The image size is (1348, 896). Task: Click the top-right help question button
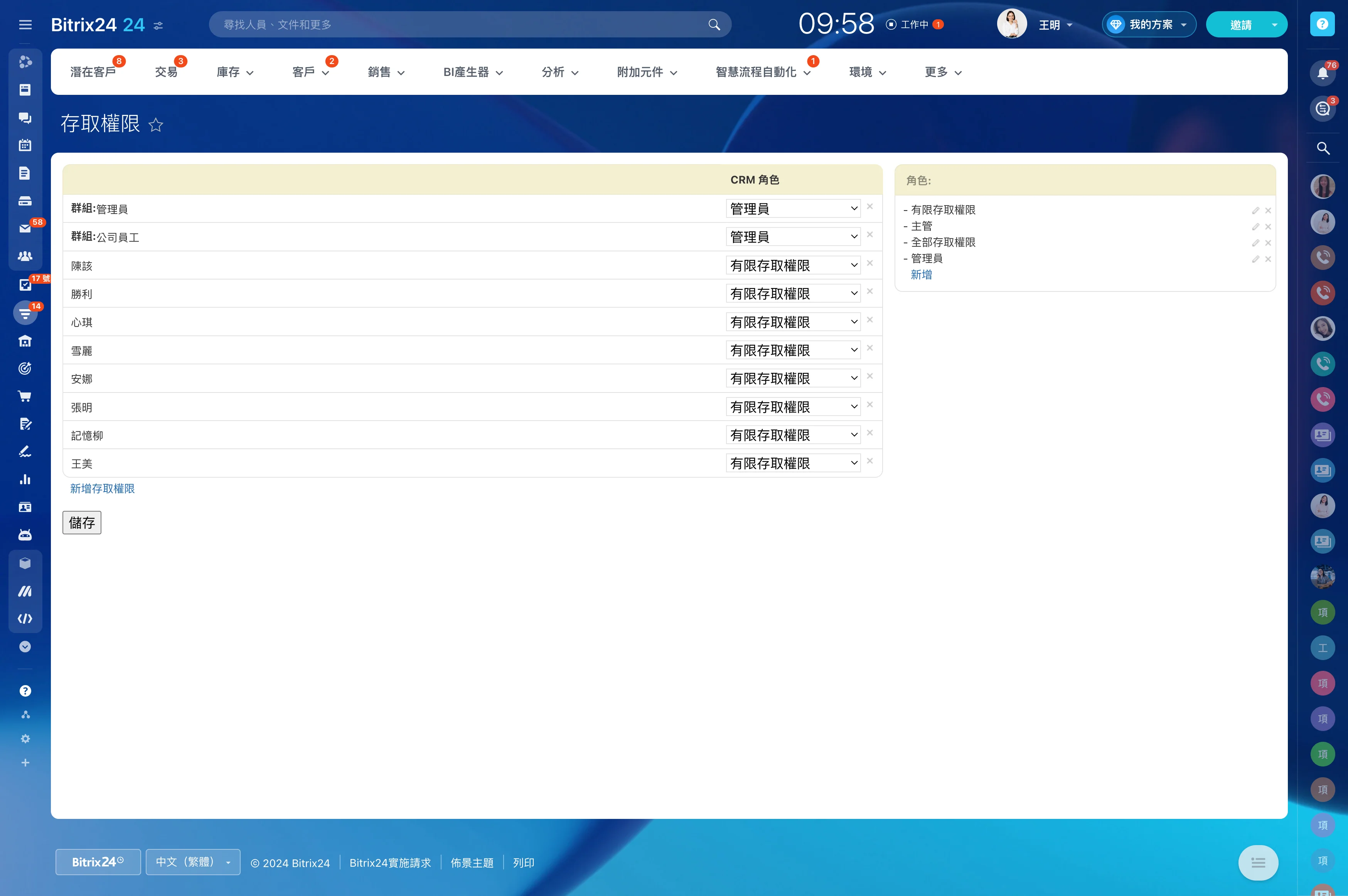(x=1322, y=24)
